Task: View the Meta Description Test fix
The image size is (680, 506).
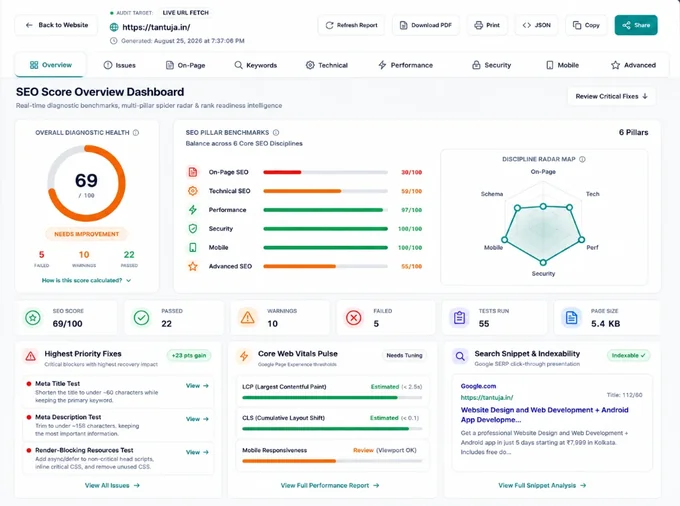Action: [x=197, y=419]
